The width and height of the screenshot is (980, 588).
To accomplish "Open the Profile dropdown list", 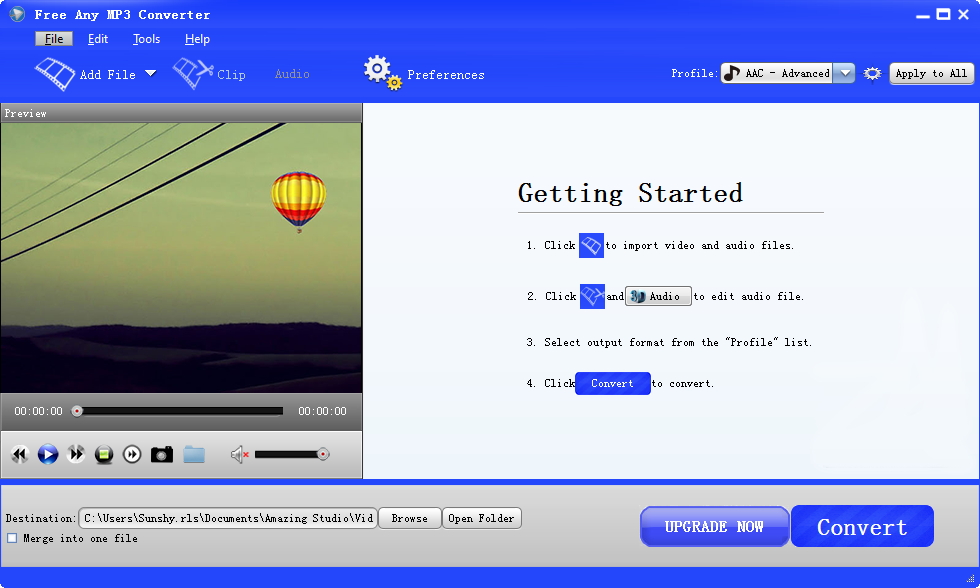I will pyautogui.click(x=845, y=72).
